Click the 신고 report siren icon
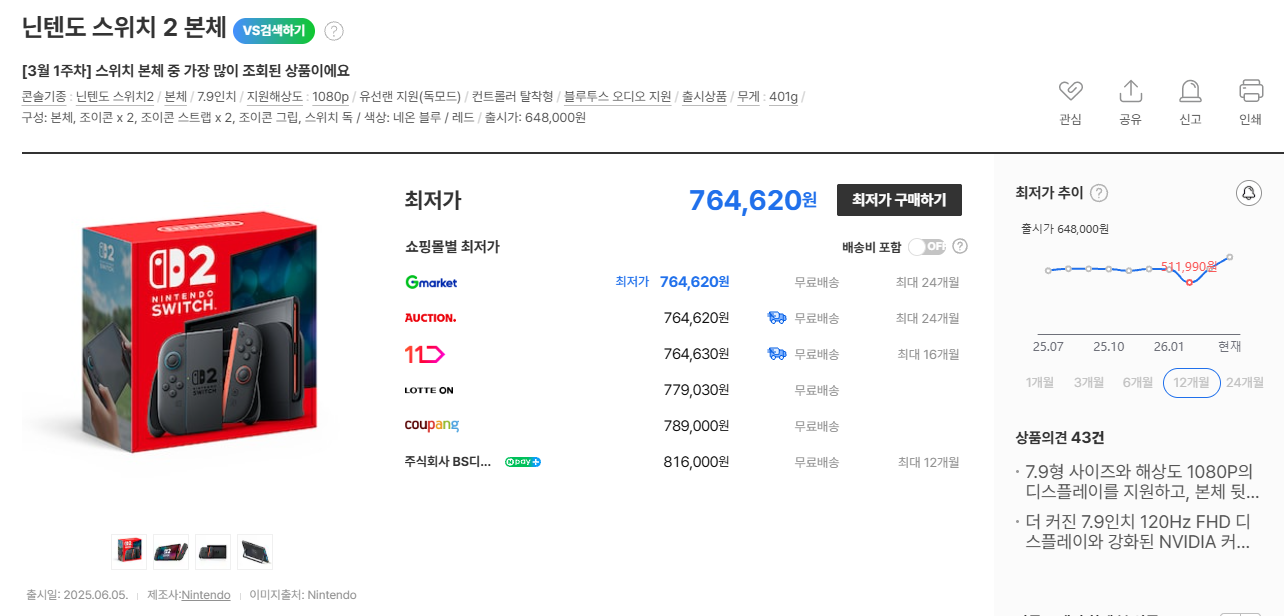Screen dimensions: 1288x616 pyautogui.click(x=1190, y=91)
